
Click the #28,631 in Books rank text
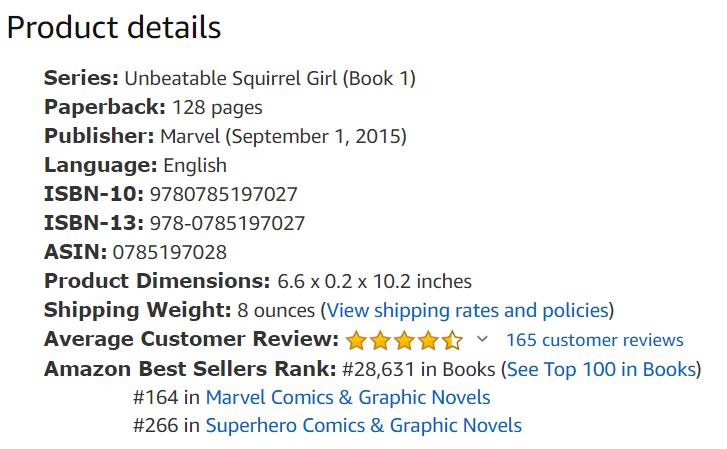point(419,369)
